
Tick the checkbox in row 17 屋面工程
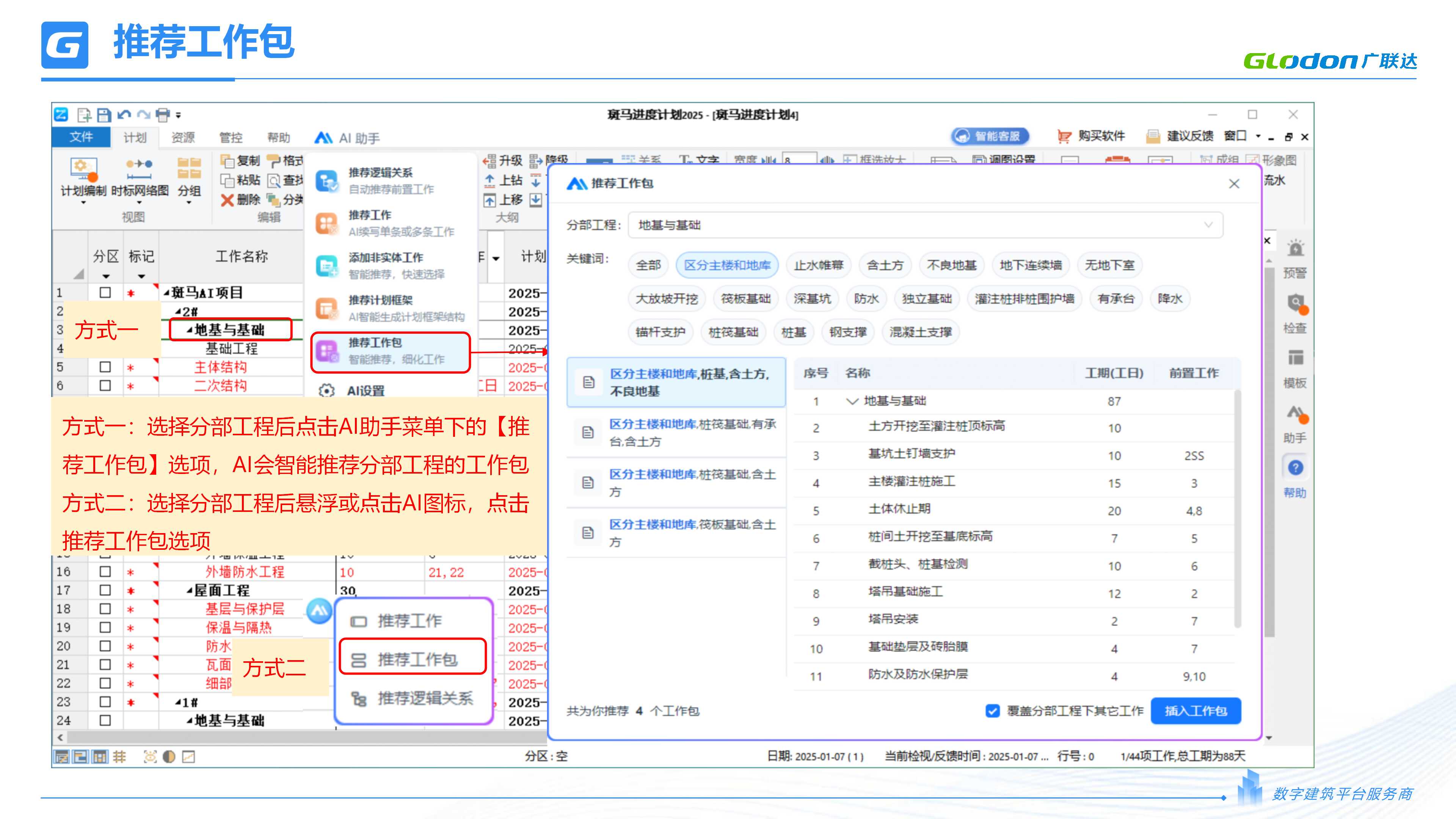pos(105,590)
